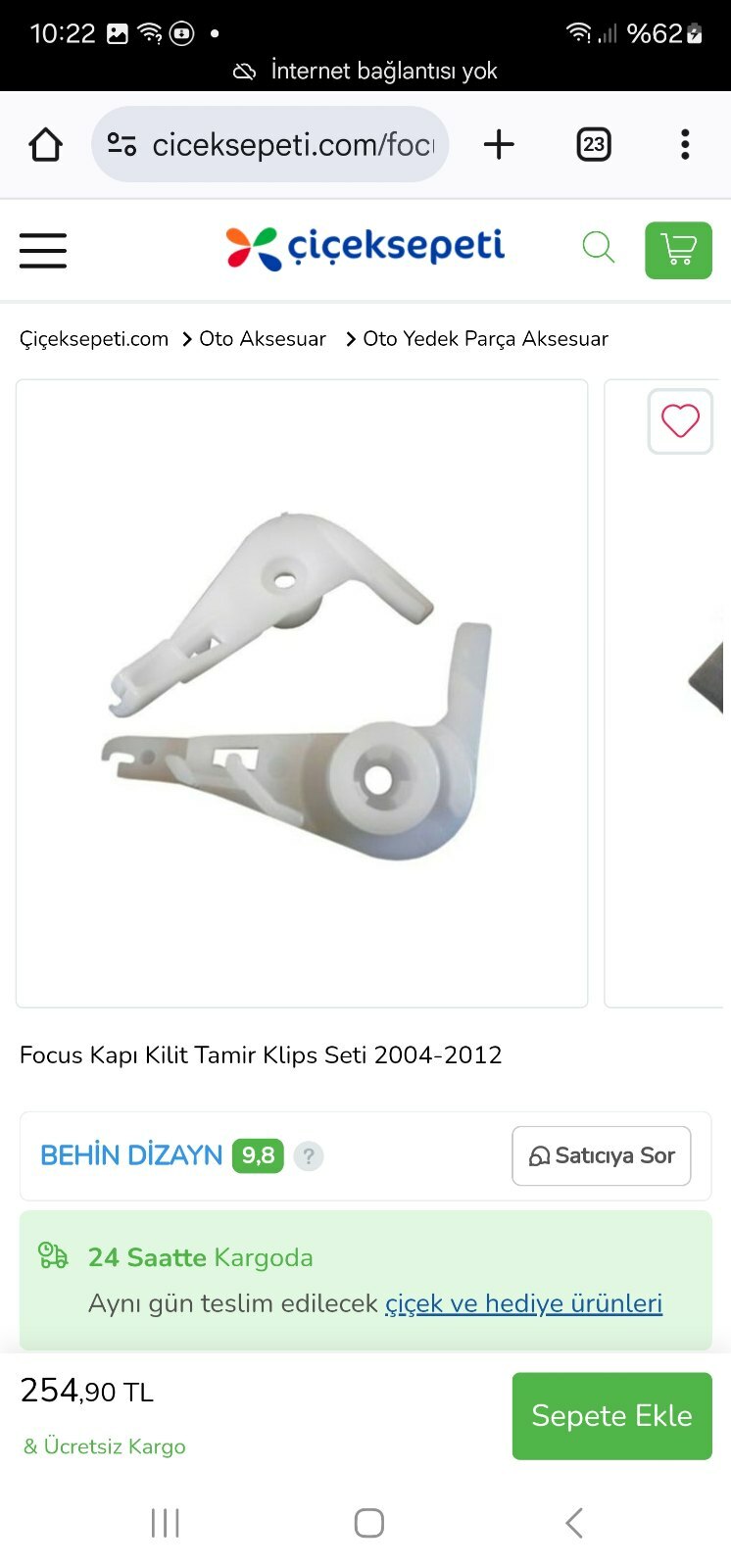Open the main door clip product image
This screenshot has height=1568, width=731.
(302, 693)
